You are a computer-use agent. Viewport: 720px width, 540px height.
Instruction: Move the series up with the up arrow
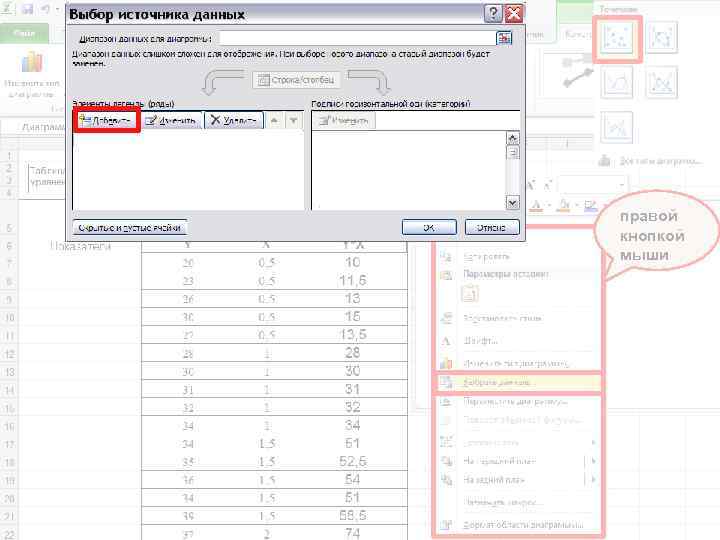click(274, 120)
